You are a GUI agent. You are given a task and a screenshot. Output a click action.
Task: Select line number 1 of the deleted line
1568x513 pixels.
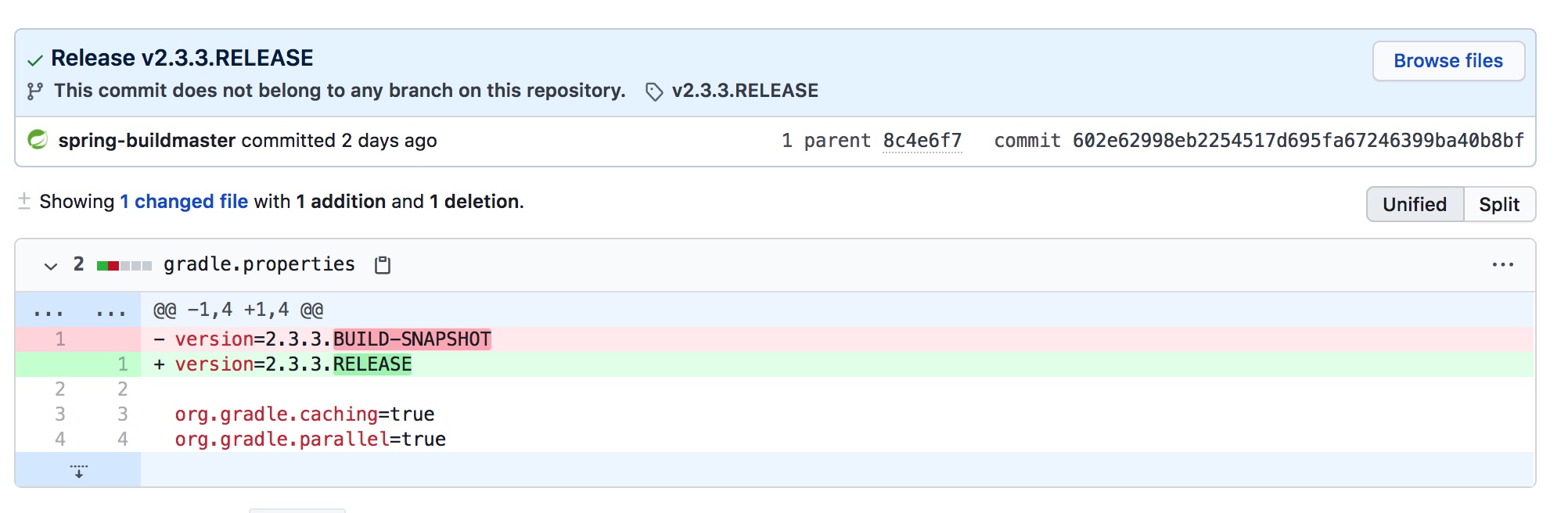coord(60,339)
